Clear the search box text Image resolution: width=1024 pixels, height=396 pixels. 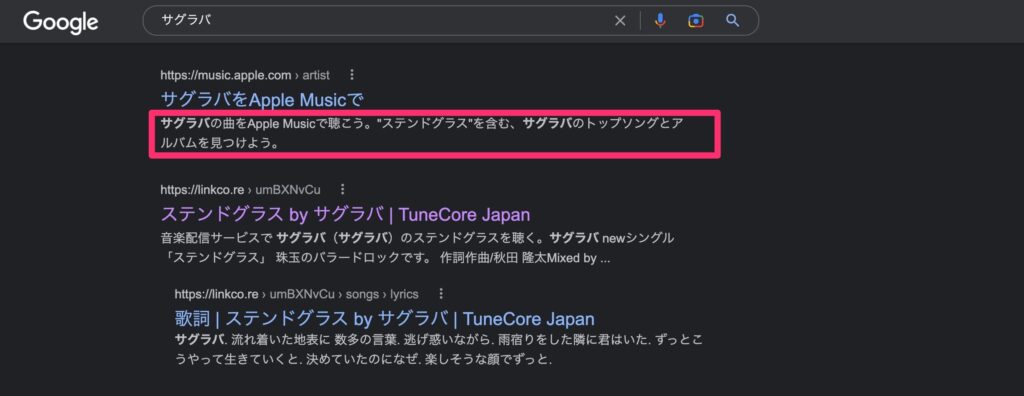620,21
